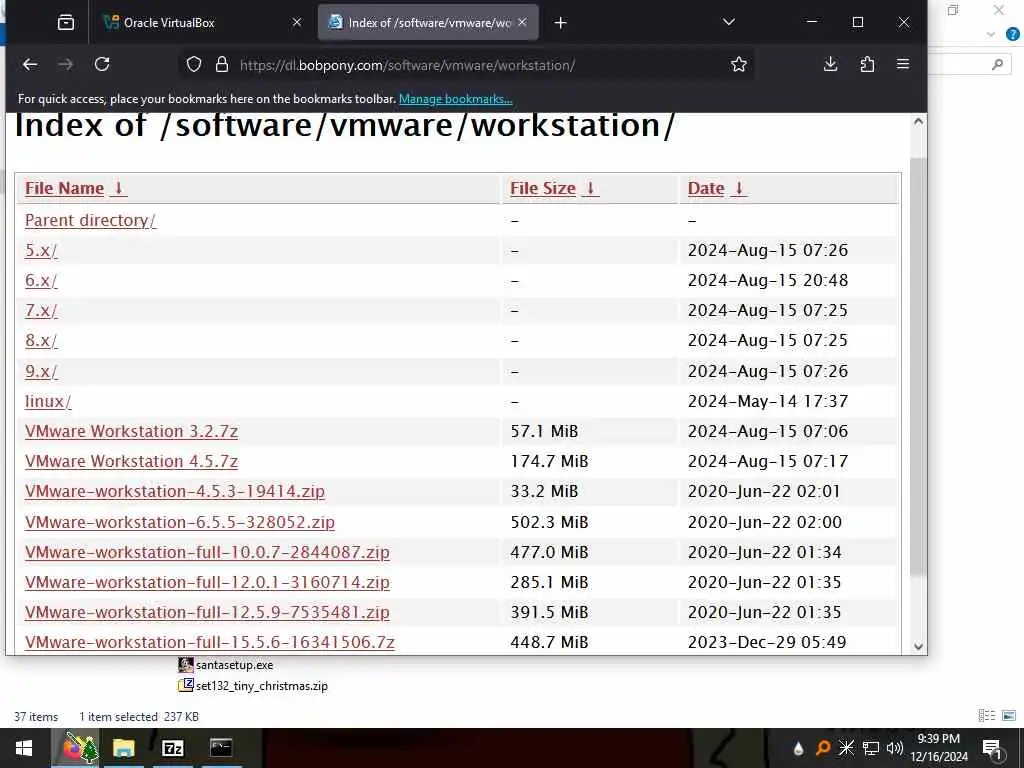Go back to the previous page
Viewport: 1024px width, 768px height.
pyautogui.click(x=30, y=64)
